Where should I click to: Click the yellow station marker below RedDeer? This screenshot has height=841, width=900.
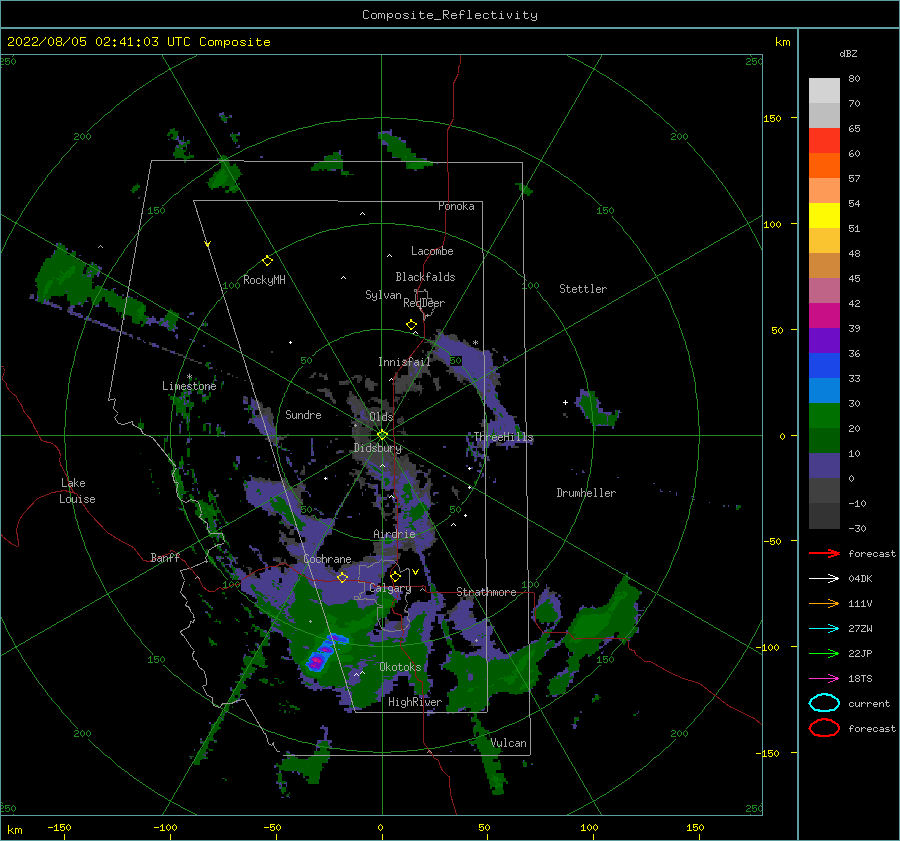412,325
